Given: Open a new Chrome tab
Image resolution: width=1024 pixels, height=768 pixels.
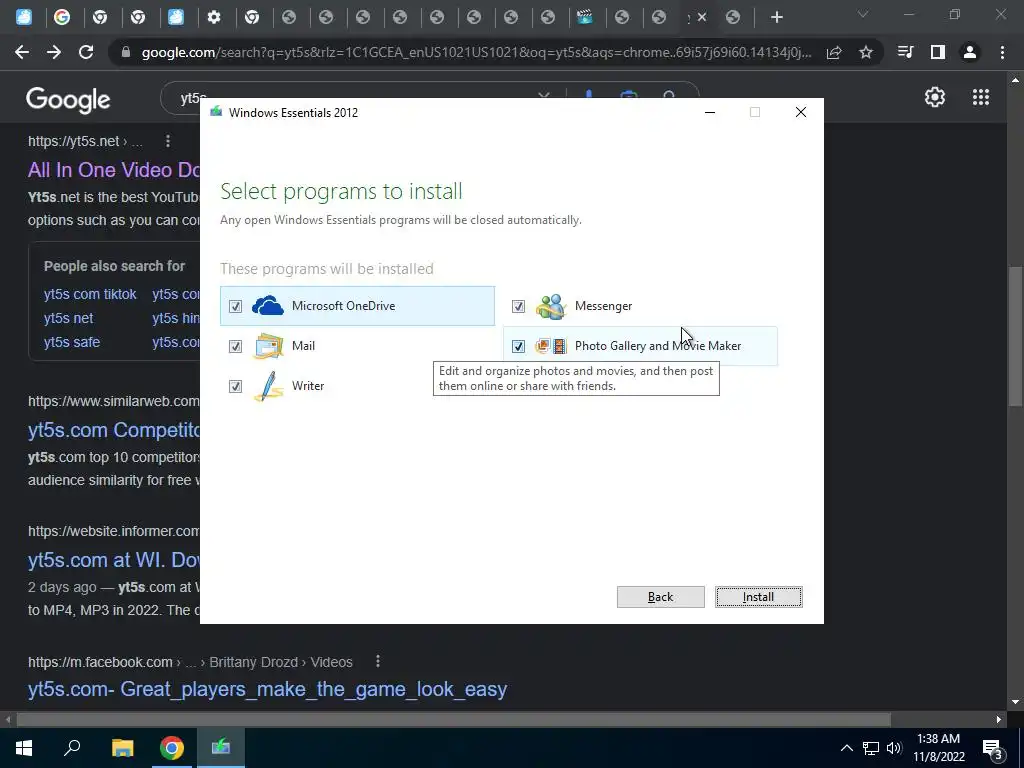Looking at the screenshot, I should point(776,17).
